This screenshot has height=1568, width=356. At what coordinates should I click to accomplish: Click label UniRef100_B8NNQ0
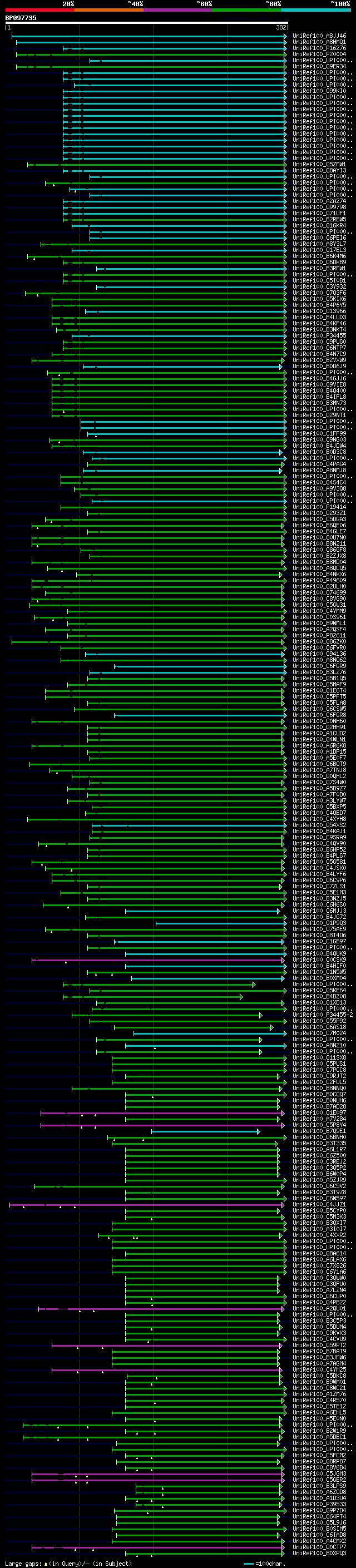(x=319, y=1089)
